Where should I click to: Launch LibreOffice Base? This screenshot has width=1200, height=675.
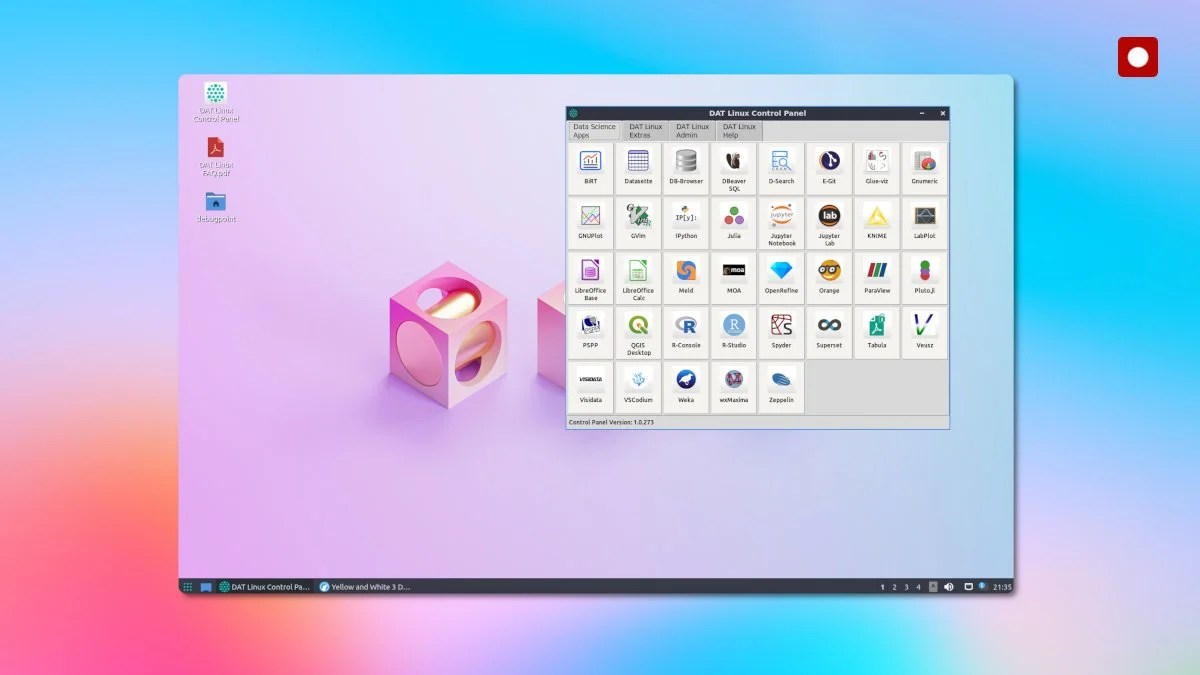point(590,278)
